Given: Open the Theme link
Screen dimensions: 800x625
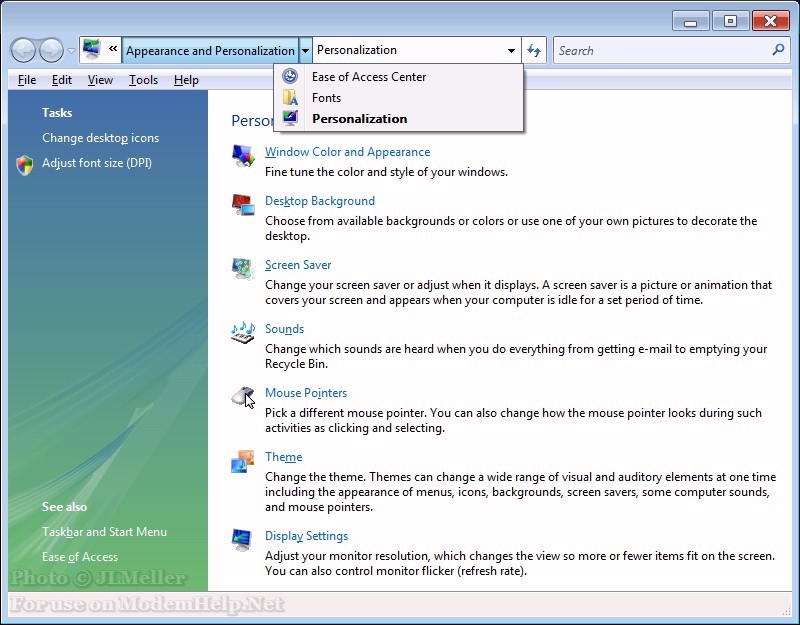Looking at the screenshot, I should [284, 457].
